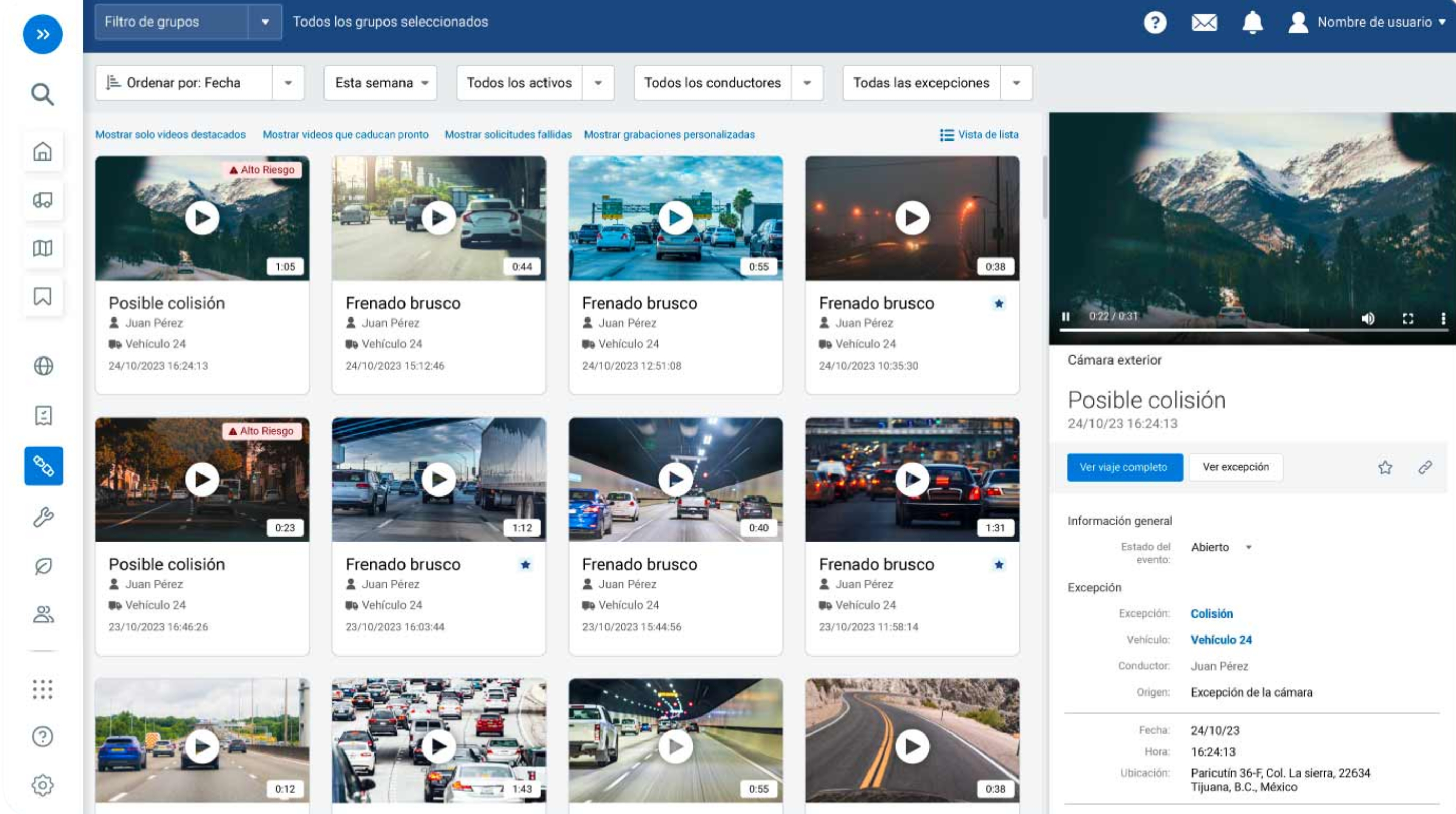
Task: Open the Filtro de grupos dropdown arrow
Action: point(265,22)
